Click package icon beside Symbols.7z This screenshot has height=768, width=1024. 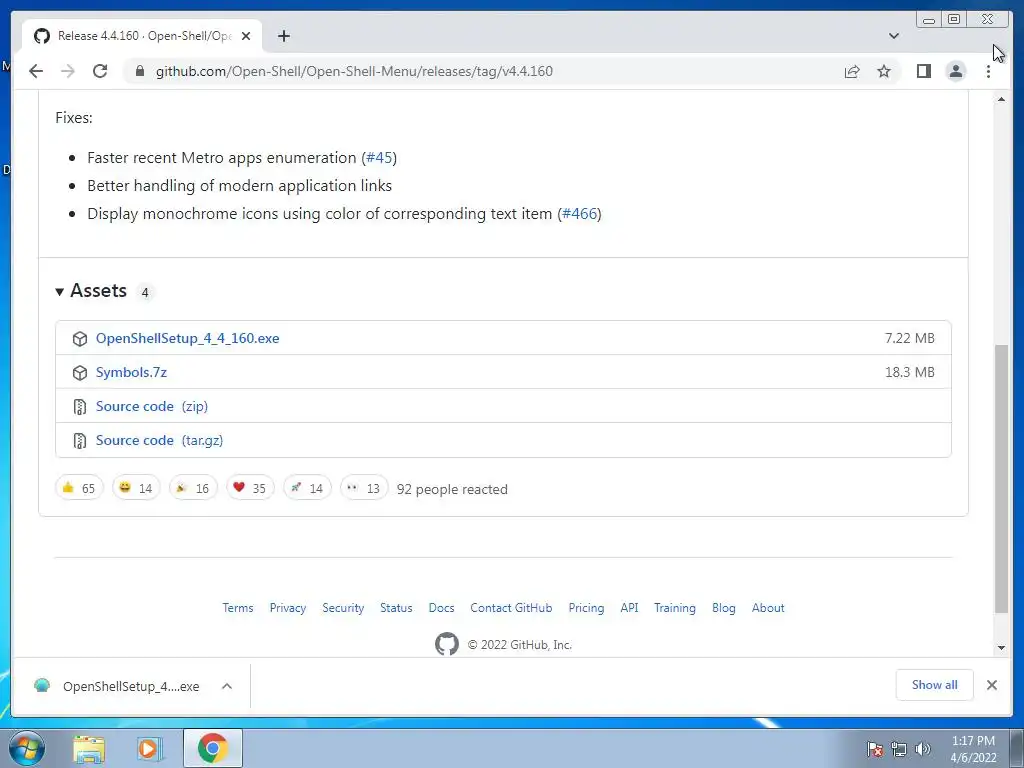(80, 373)
